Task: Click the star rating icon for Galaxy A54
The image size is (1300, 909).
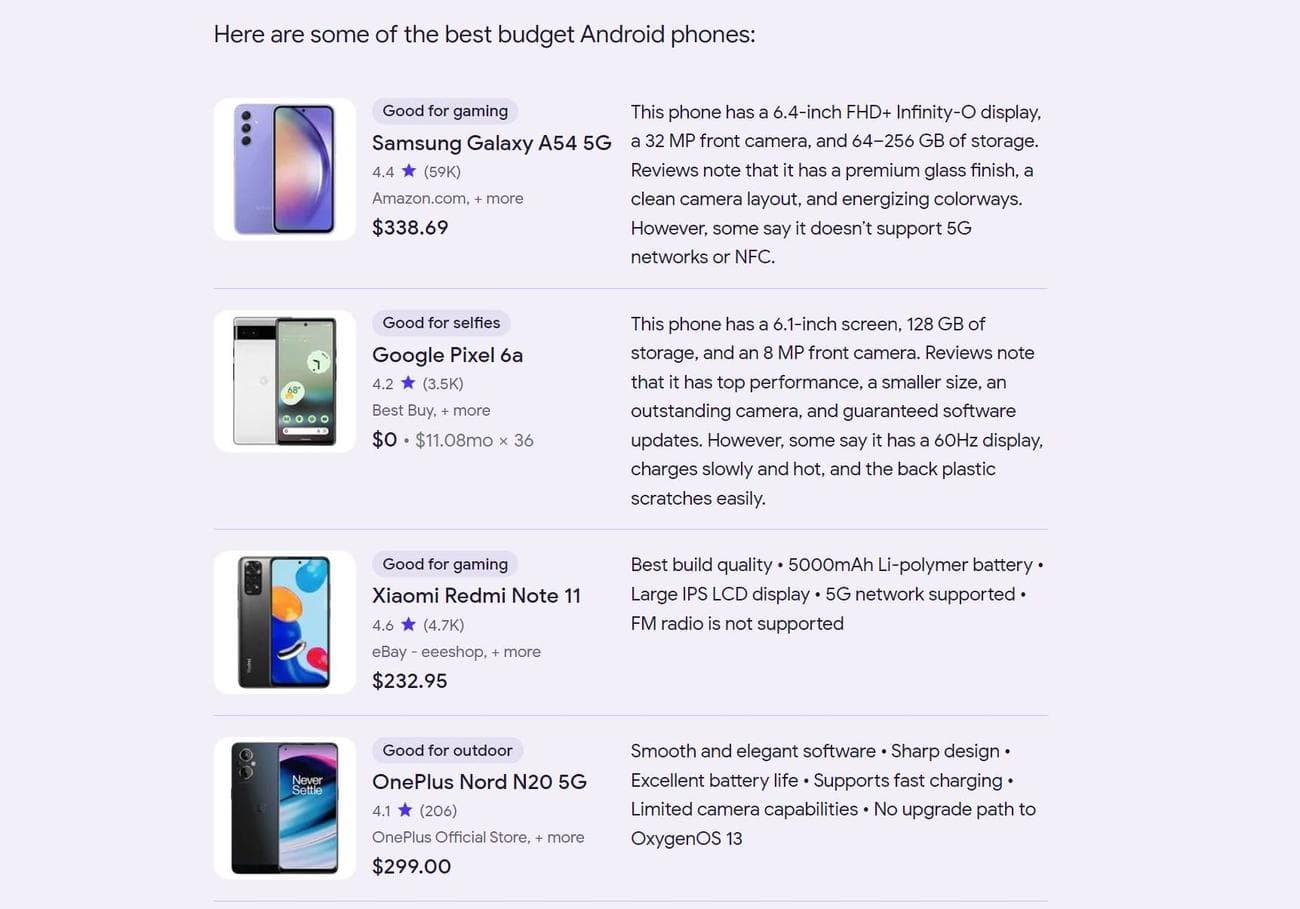Action: pos(409,171)
